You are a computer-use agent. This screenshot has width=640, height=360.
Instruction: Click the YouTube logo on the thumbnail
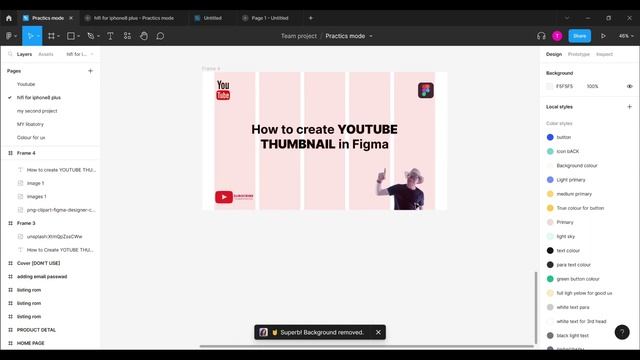pyautogui.click(x=223, y=90)
